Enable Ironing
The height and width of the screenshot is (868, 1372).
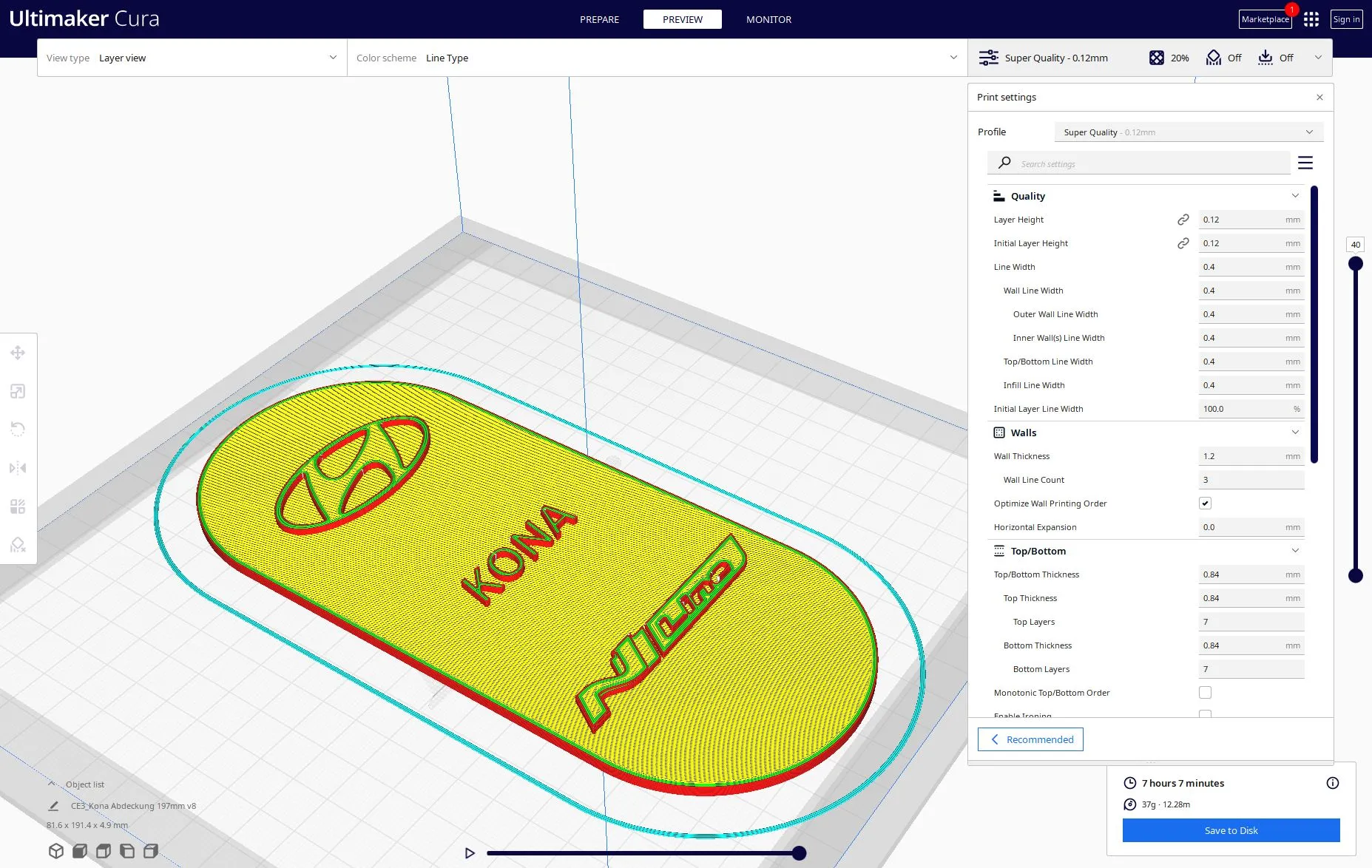point(1205,714)
